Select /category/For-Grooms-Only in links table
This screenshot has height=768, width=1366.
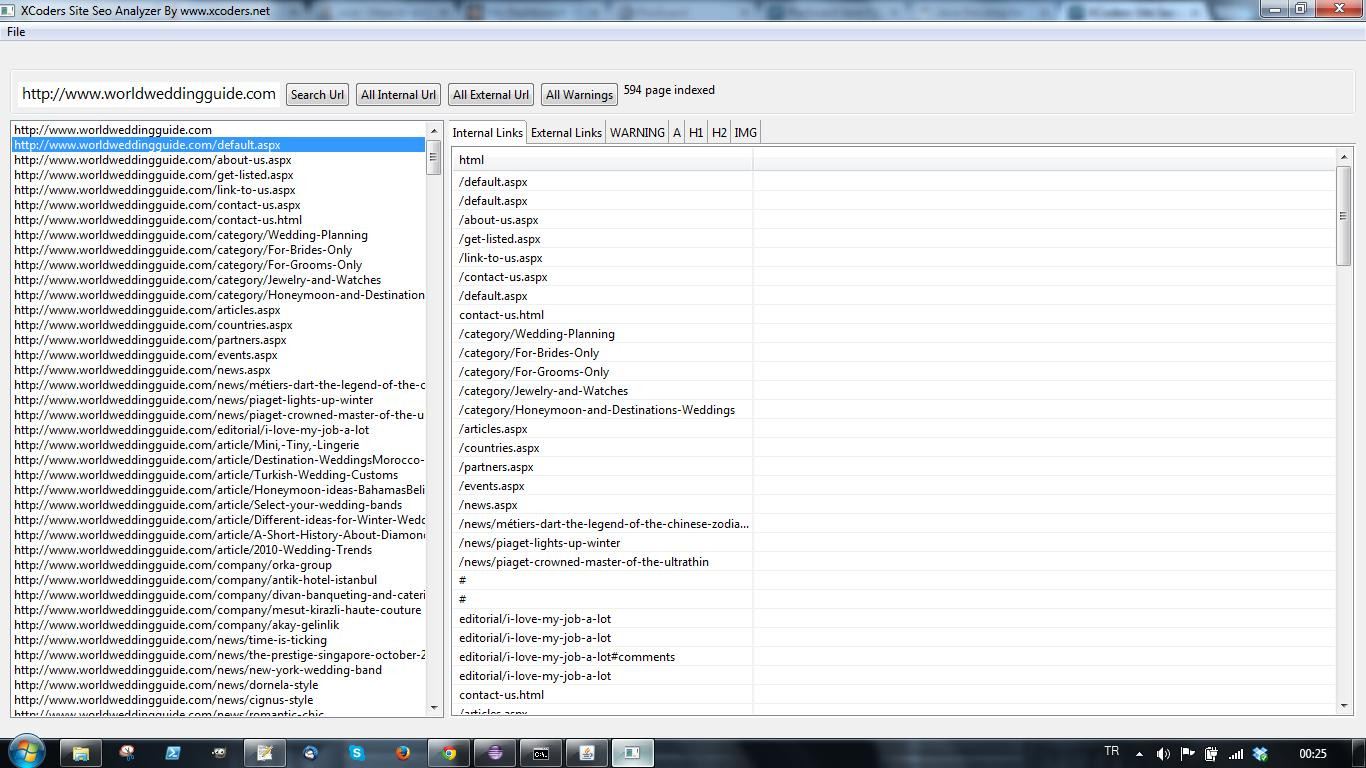tap(894, 372)
